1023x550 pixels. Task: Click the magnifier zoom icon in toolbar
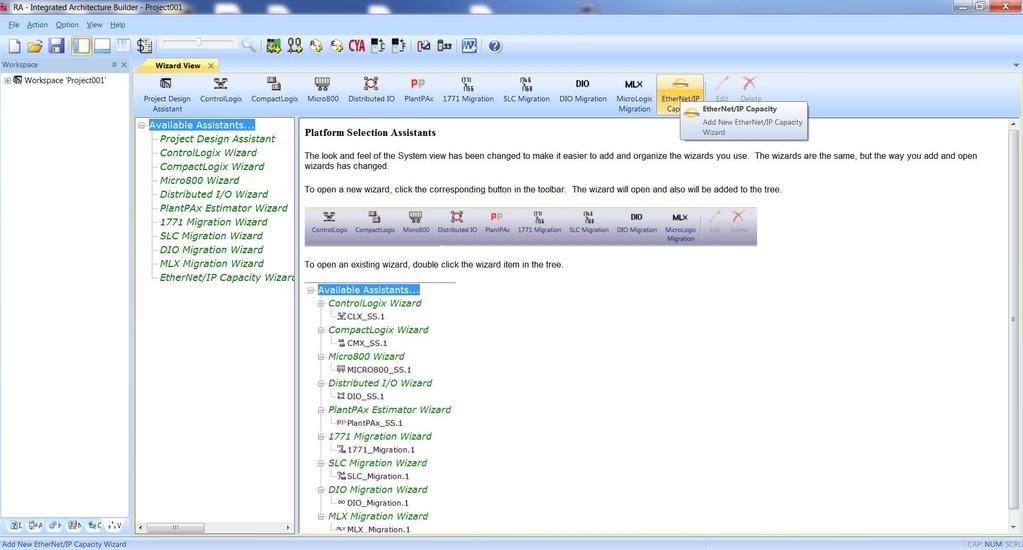249,45
